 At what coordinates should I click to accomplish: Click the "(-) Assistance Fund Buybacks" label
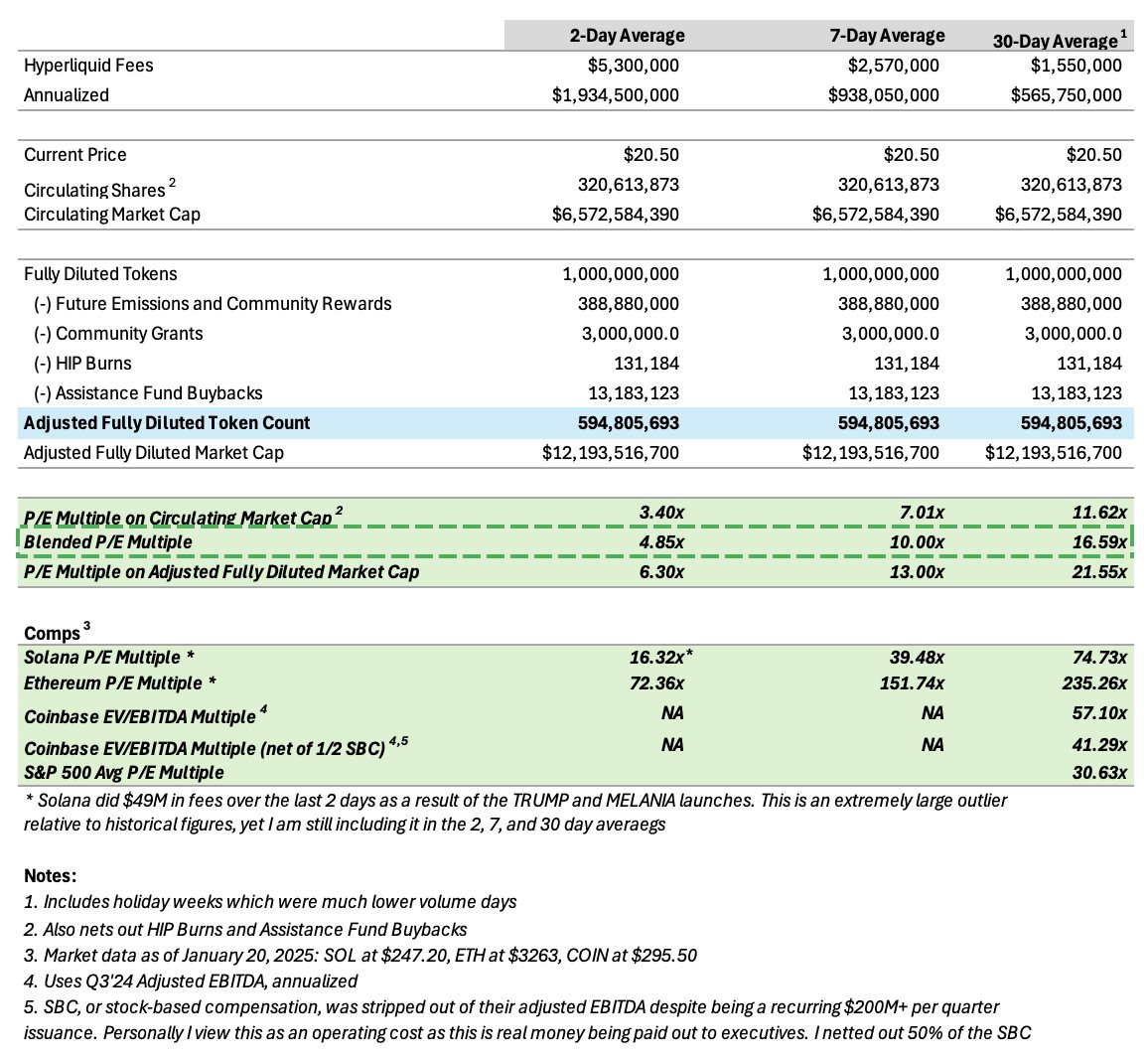pyautogui.click(x=148, y=393)
